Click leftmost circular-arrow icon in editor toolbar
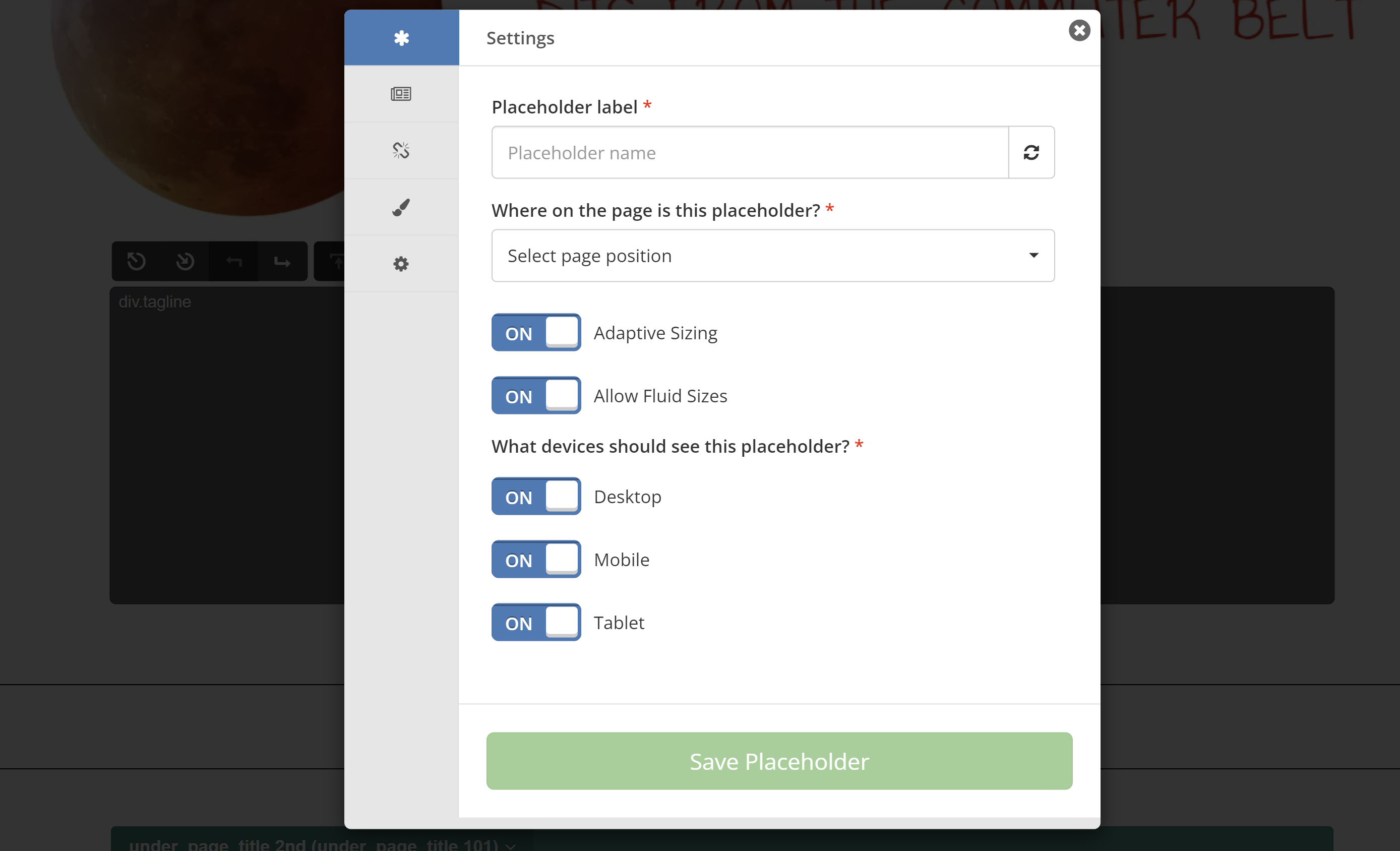The width and height of the screenshot is (1400, 851). (136, 261)
